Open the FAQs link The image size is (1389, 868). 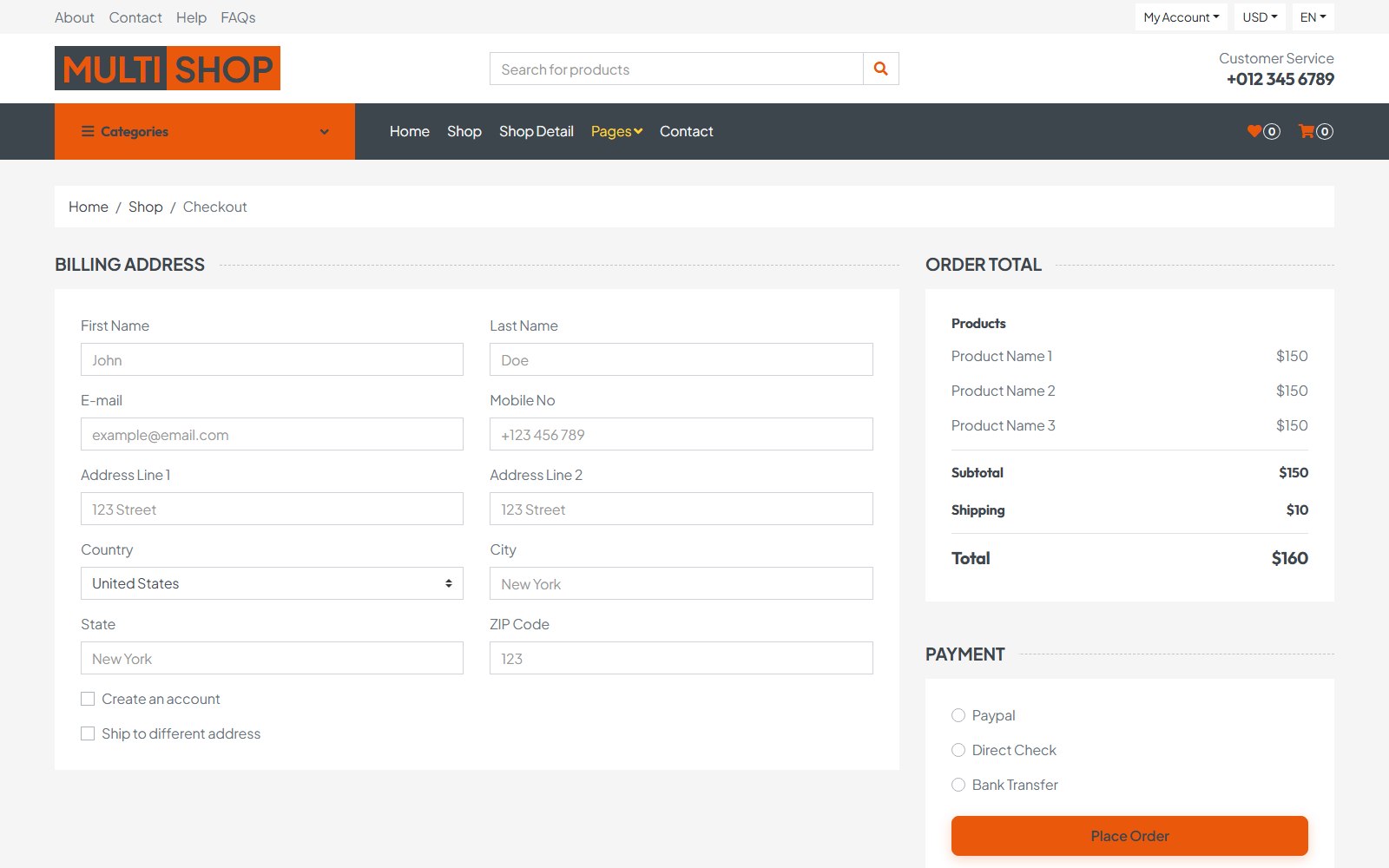click(238, 17)
